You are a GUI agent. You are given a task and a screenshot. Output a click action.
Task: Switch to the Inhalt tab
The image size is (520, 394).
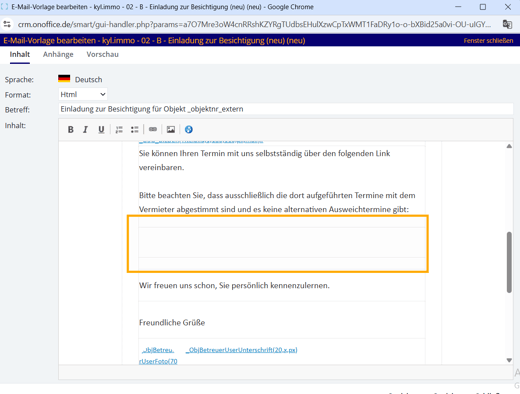[20, 54]
